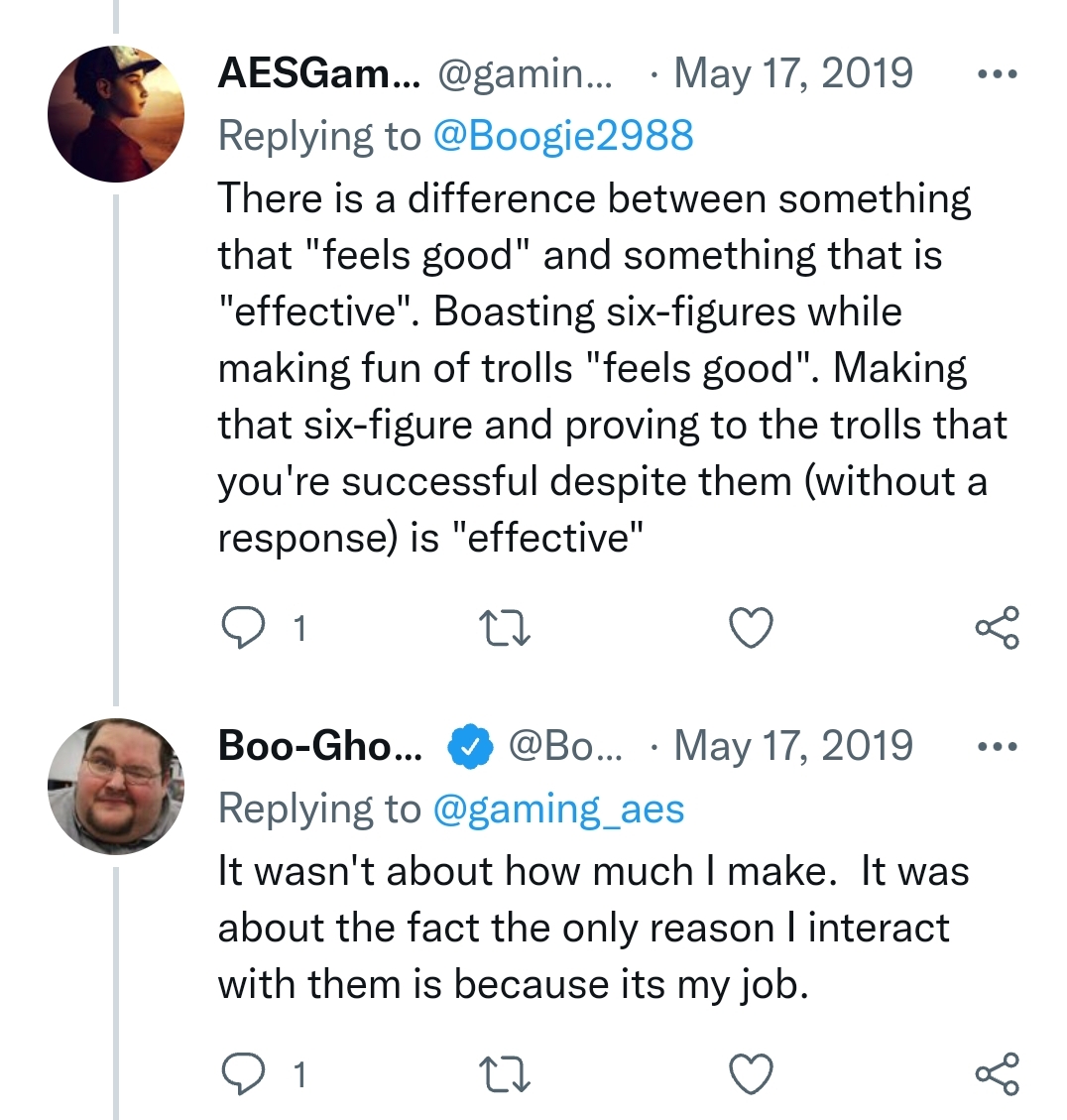Viewport: 1067px width, 1120px height.
Task: Open May 17, 2019 timestamp of second tweet
Action: (x=793, y=746)
